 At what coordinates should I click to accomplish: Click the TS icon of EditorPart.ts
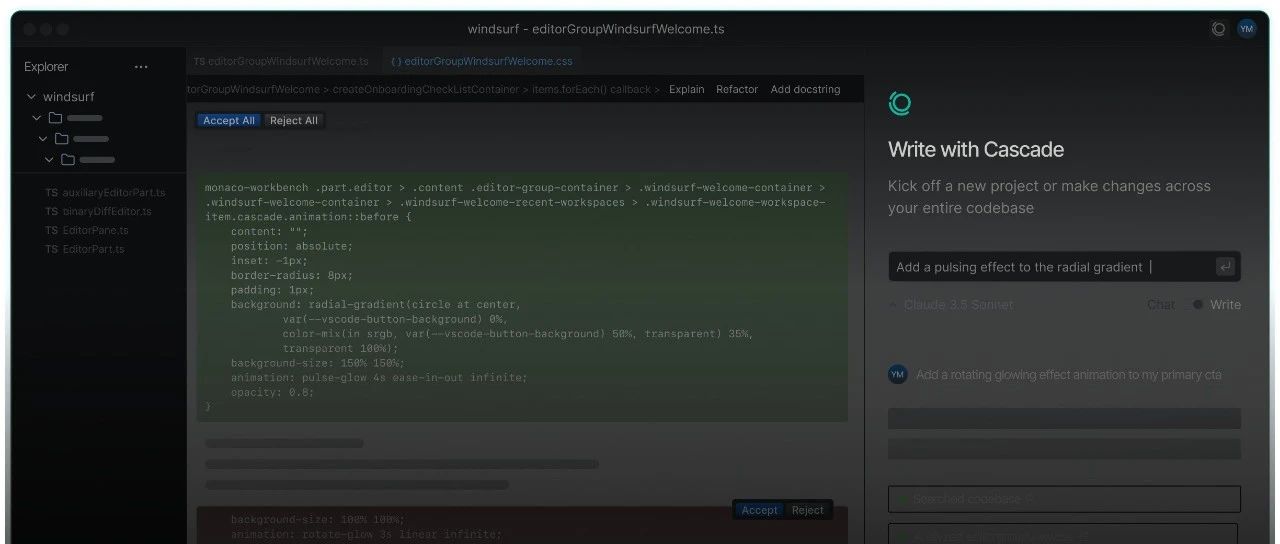(51, 249)
